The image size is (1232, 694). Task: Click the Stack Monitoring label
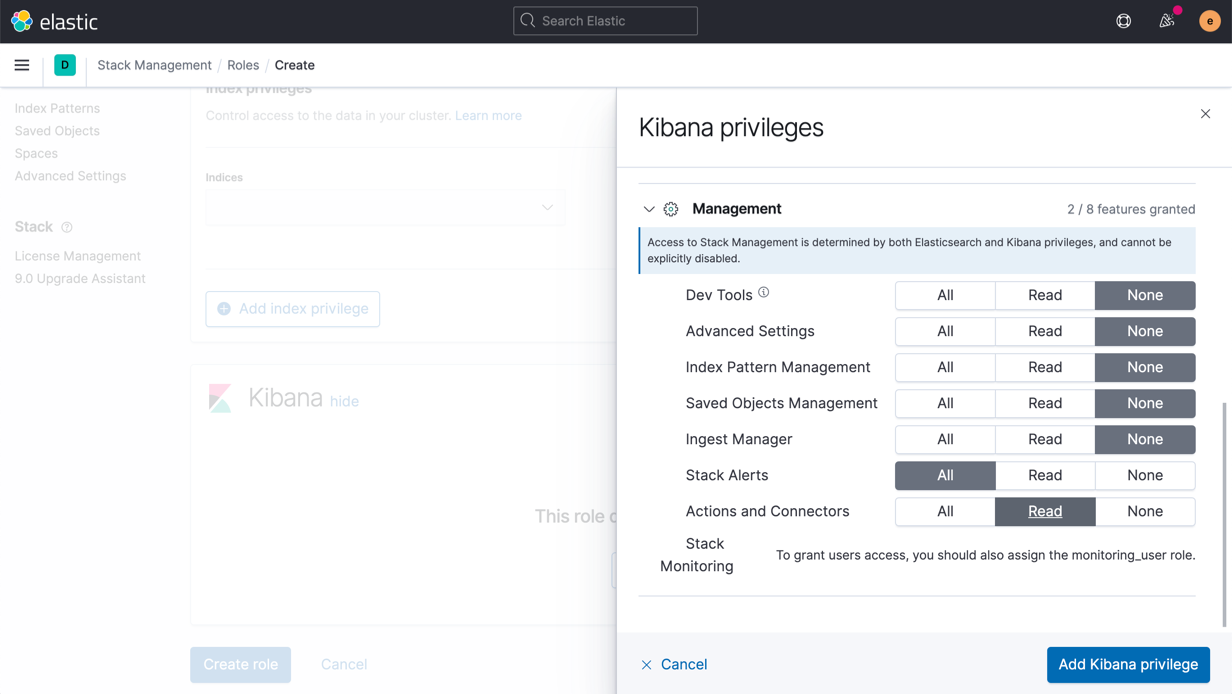coord(697,555)
